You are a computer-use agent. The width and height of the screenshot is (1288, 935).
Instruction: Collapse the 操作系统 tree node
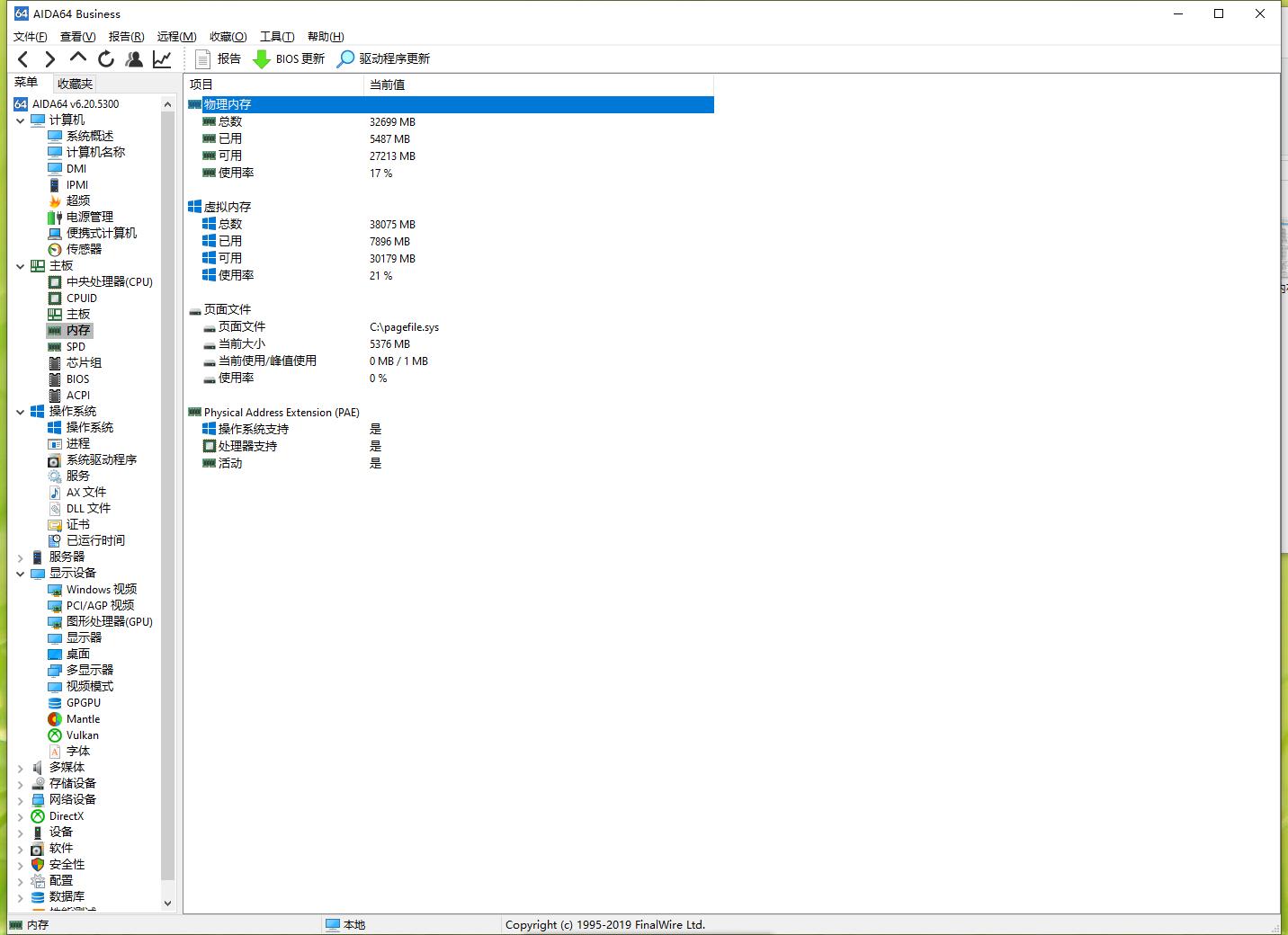click(20, 412)
